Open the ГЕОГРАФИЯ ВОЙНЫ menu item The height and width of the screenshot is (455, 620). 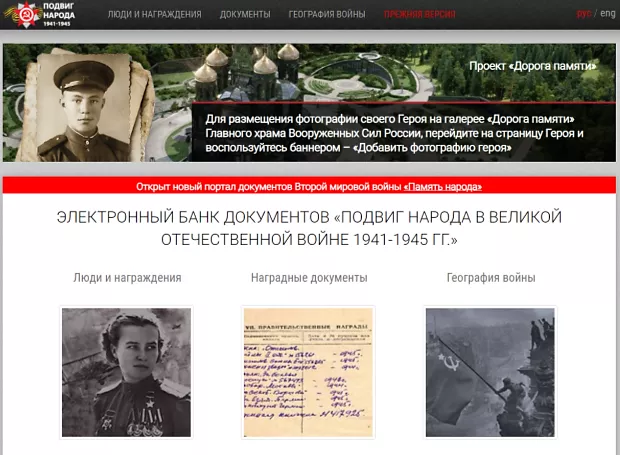point(327,15)
